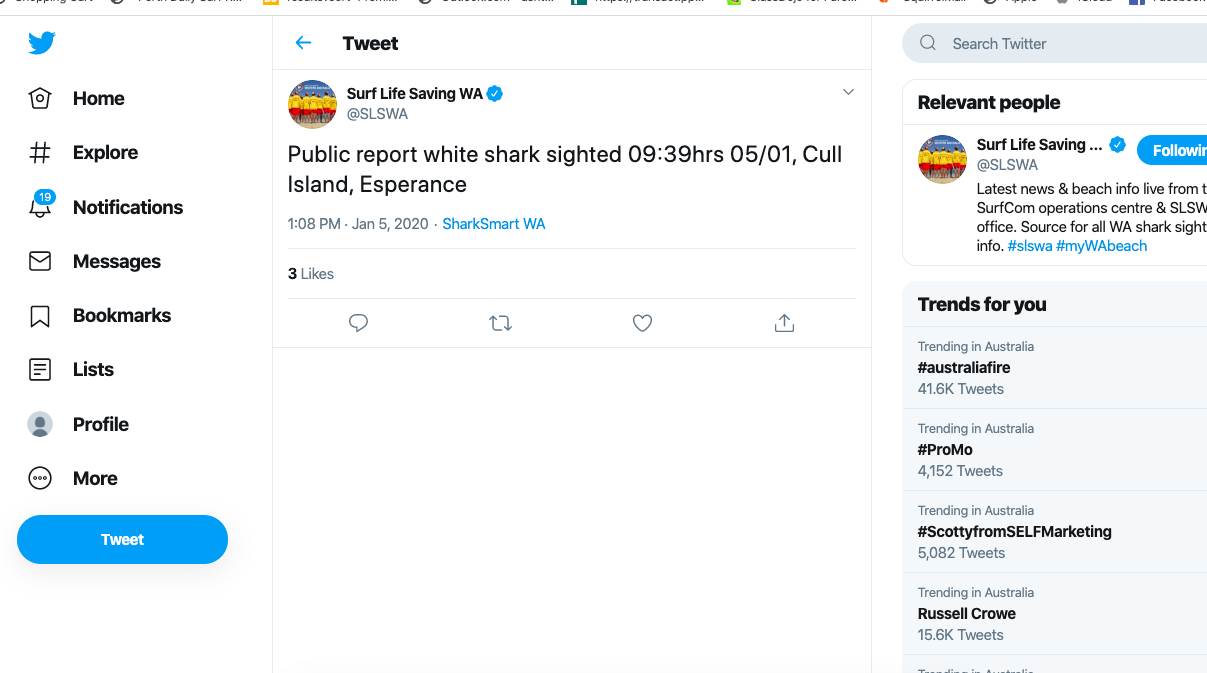Retweet the shark sighting tweet
Viewport: 1207px width, 673px height.
tap(500, 323)
